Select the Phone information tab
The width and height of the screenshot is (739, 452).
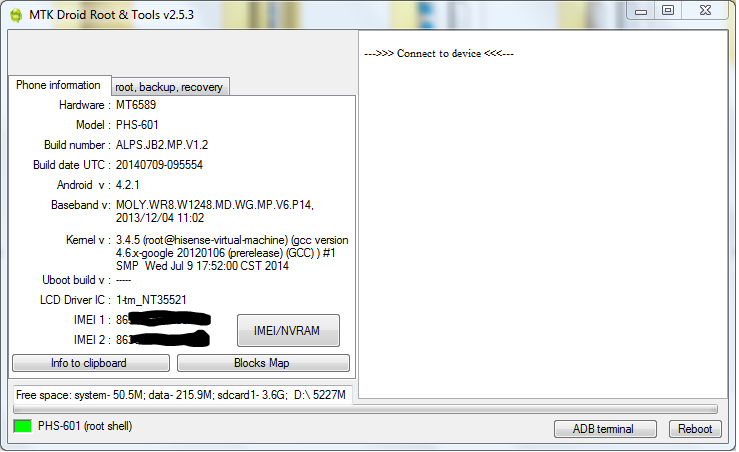tap(58, 85)
